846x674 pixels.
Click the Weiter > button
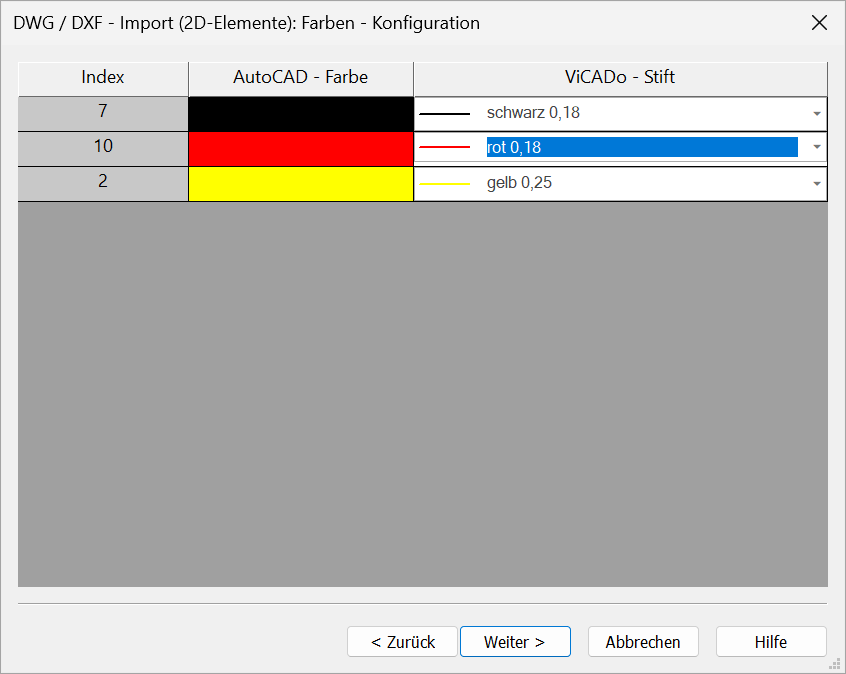[515, 642]
